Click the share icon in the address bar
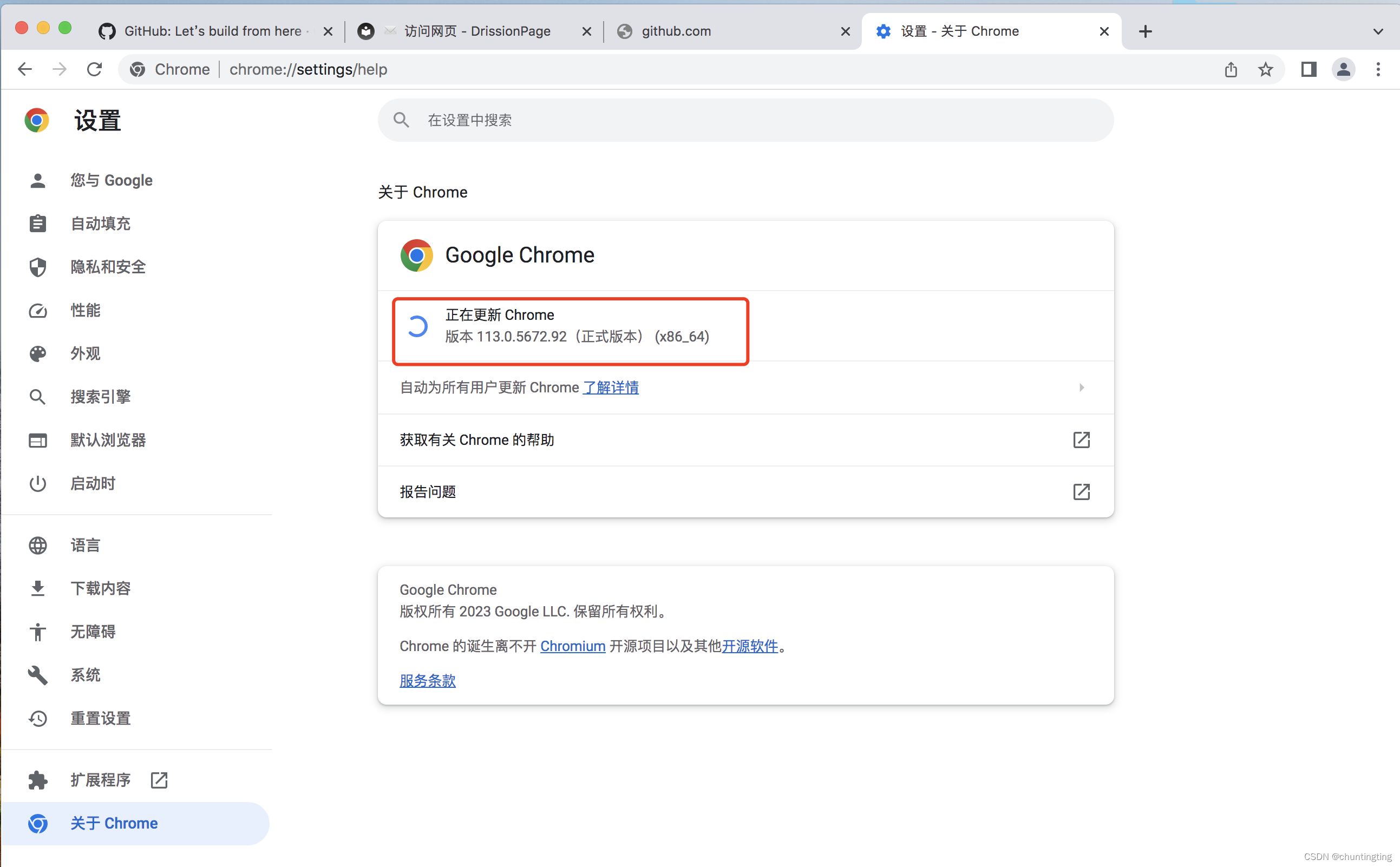The height and width of the screenshot is (867, 1400). click(x=1231, y=69)
